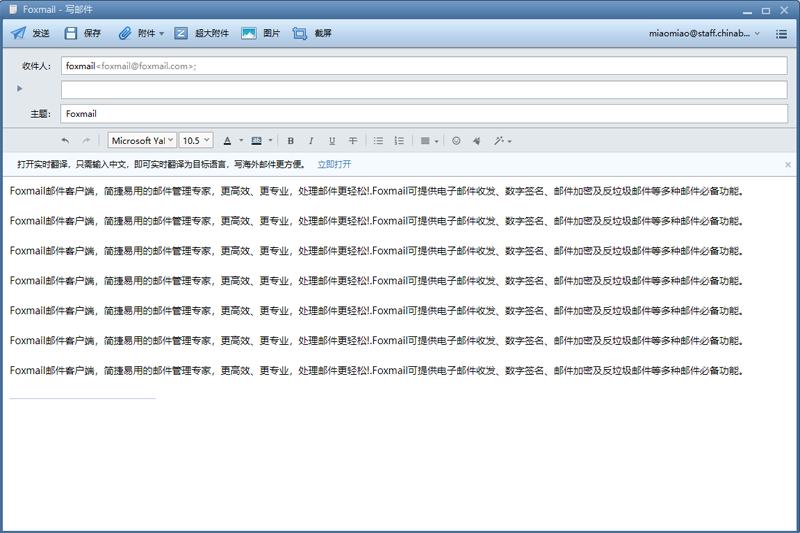Screen dimensions: 800x533
Task: Open the 10.5 font size dropdown
Action: click(196, 141)
